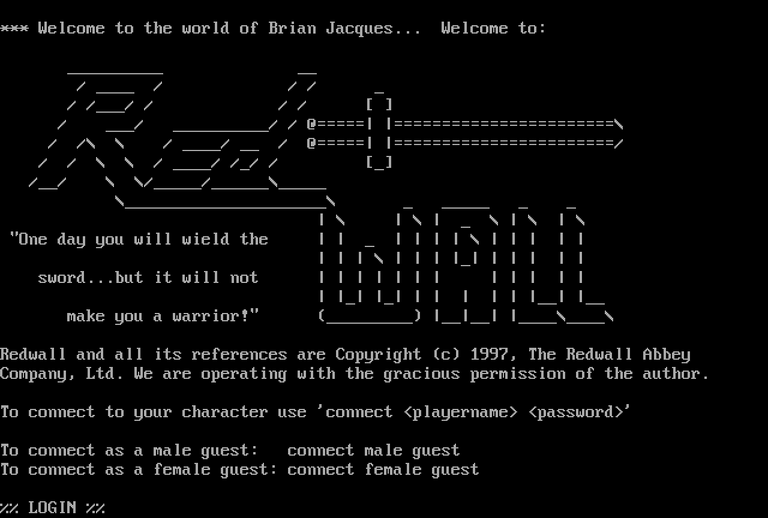Click the sword pommel @ symbols
Viewport: 768px width, 518px height.
click(312, 133)
